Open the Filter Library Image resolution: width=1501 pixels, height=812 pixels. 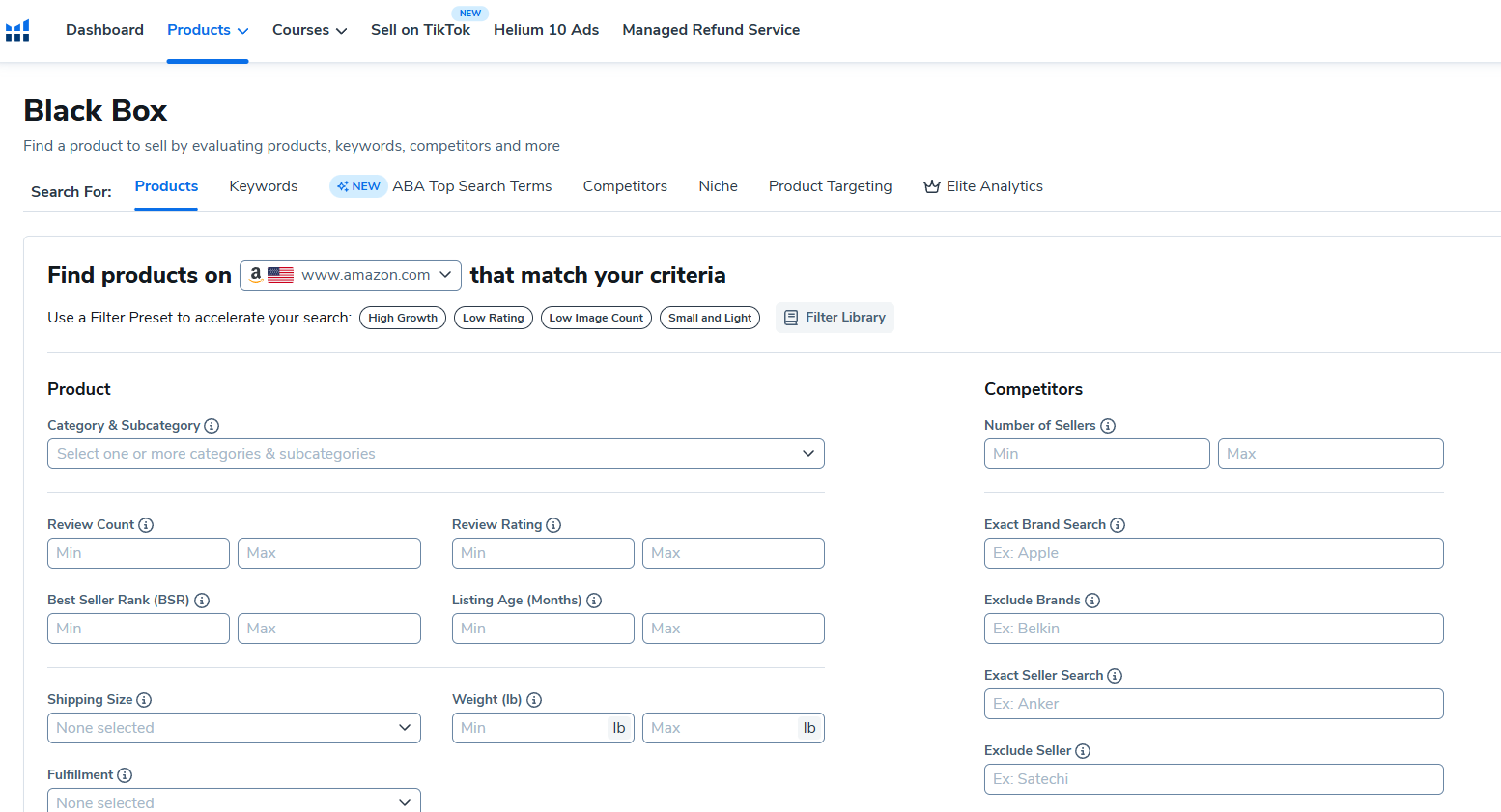point(835,318)
